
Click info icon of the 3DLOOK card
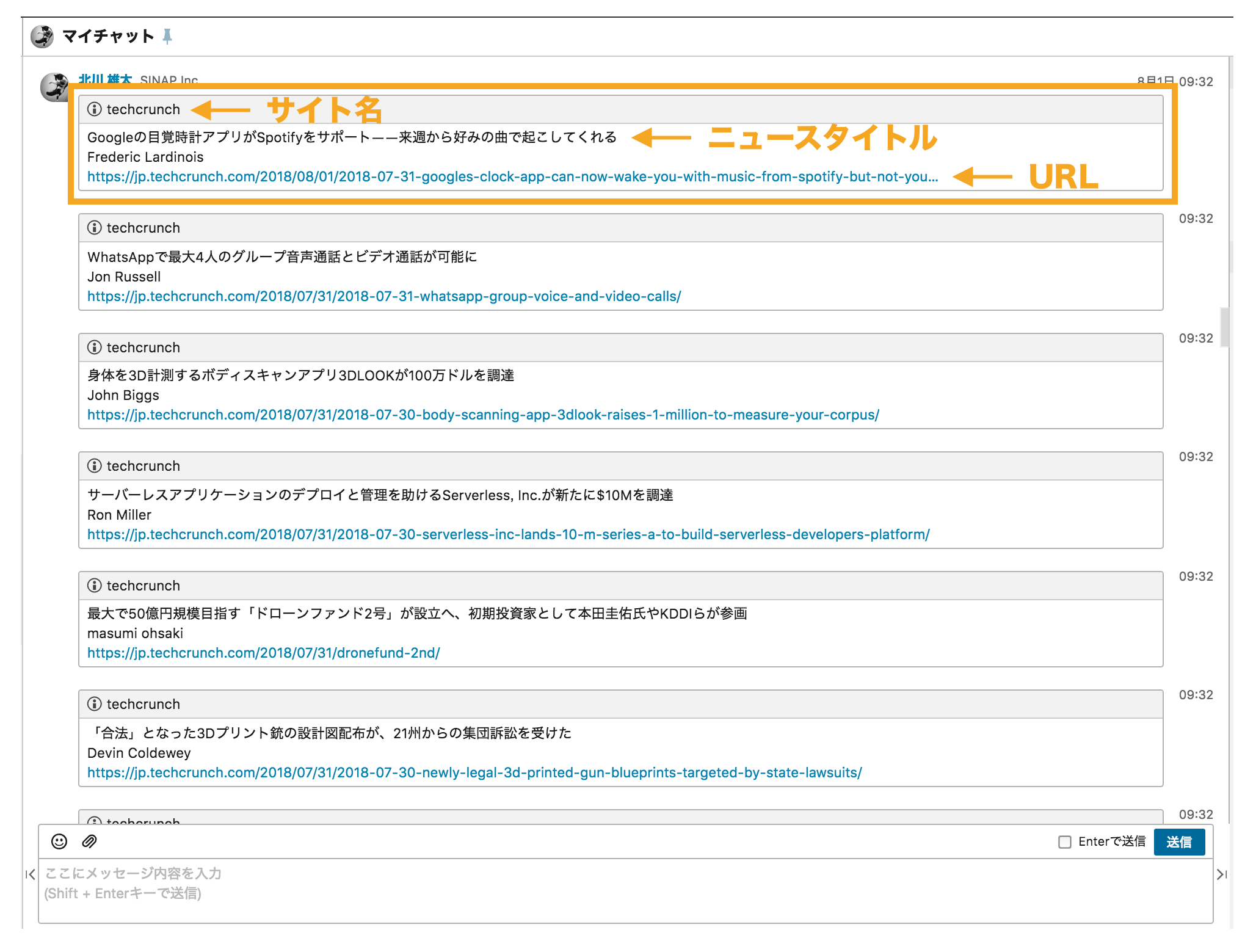[x=95, y=347]
